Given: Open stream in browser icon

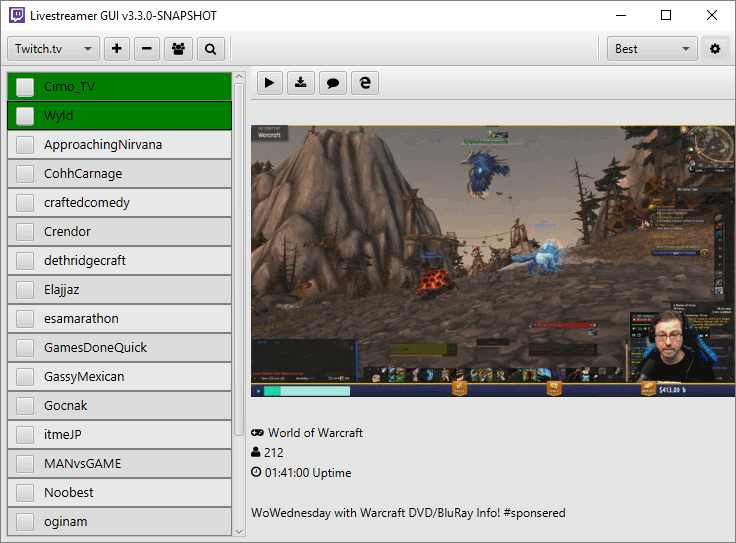Looking at the screenshot, I should pyautogui.click(x=365, y=83).
